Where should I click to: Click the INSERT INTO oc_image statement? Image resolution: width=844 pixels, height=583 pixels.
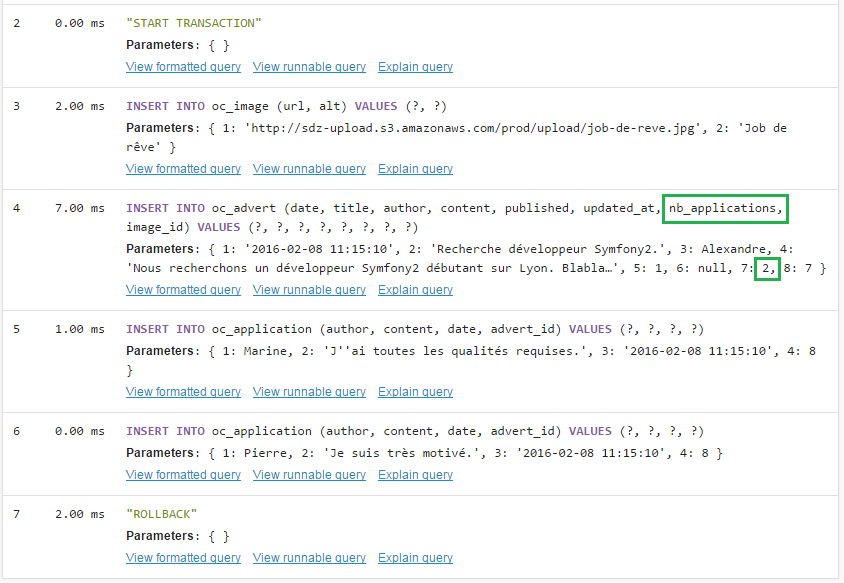click(286, 106)
